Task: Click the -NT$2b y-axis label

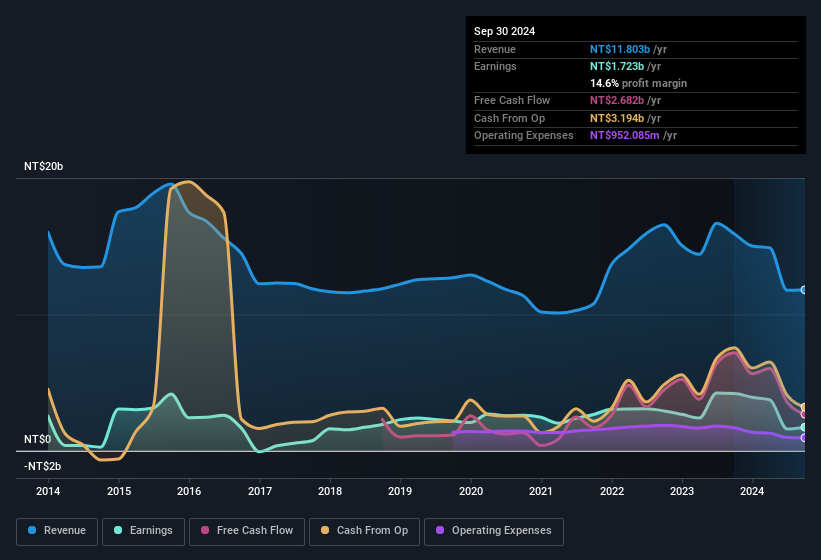Action: pos(42,466)
